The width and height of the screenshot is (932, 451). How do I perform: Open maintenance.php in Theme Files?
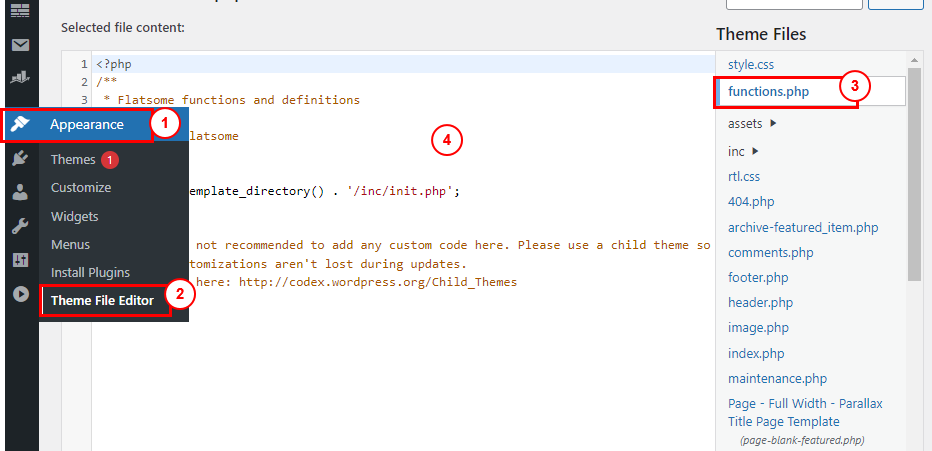[x=777, y=379]
